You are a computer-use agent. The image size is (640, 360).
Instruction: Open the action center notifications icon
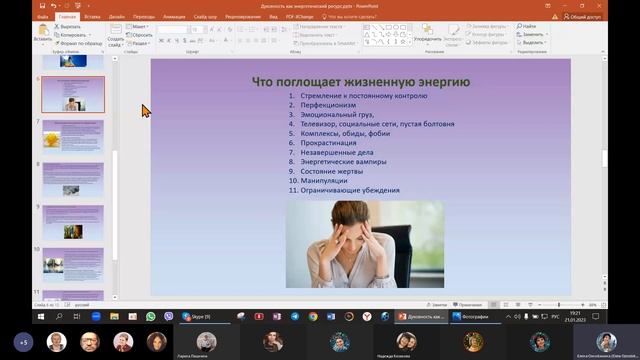tap(596, 316)
